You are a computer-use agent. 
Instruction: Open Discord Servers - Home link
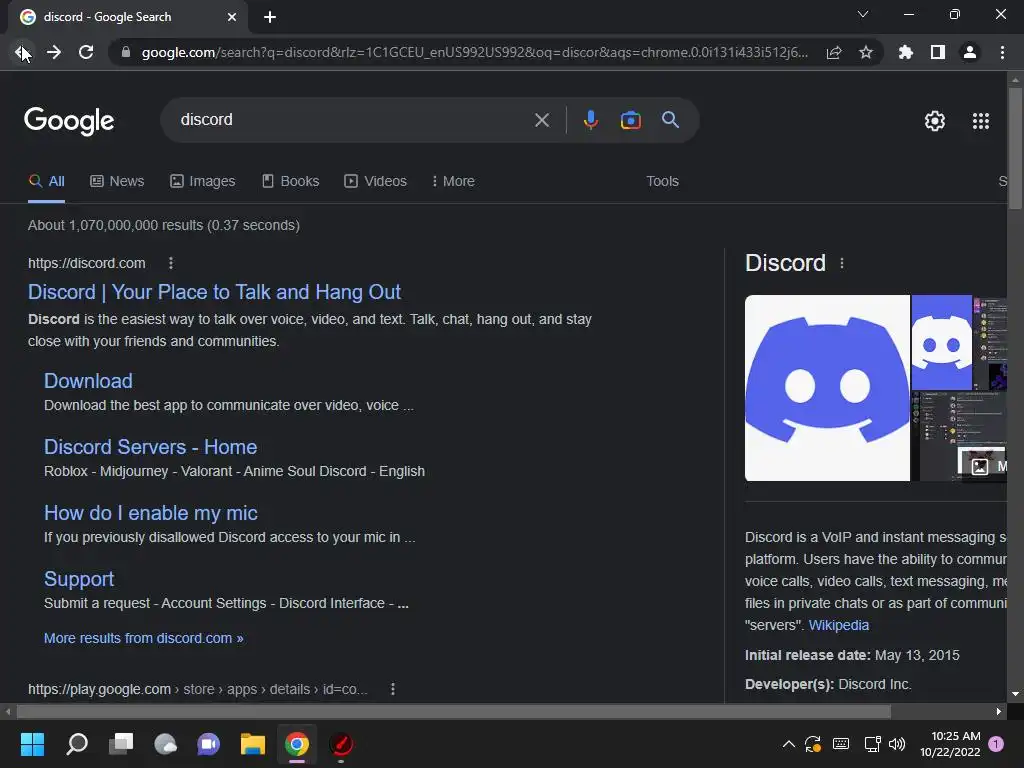[150, 447]
